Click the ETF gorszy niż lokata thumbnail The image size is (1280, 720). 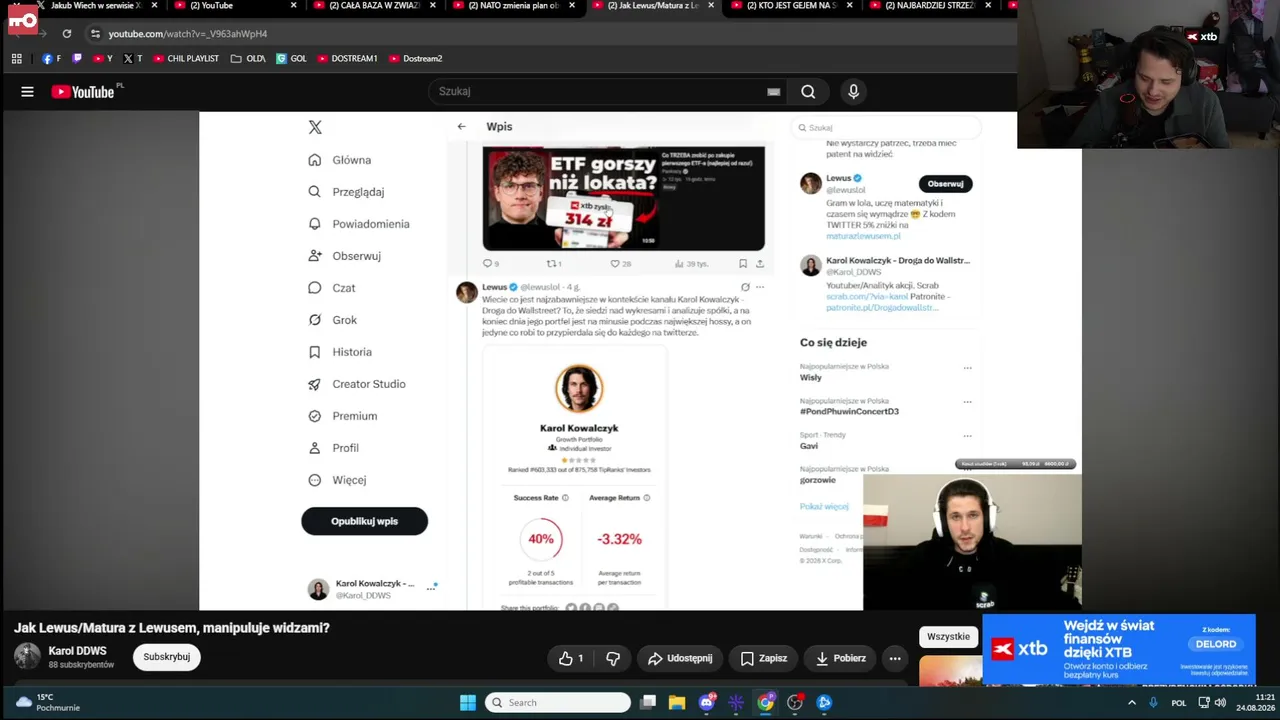coord(623,198)
